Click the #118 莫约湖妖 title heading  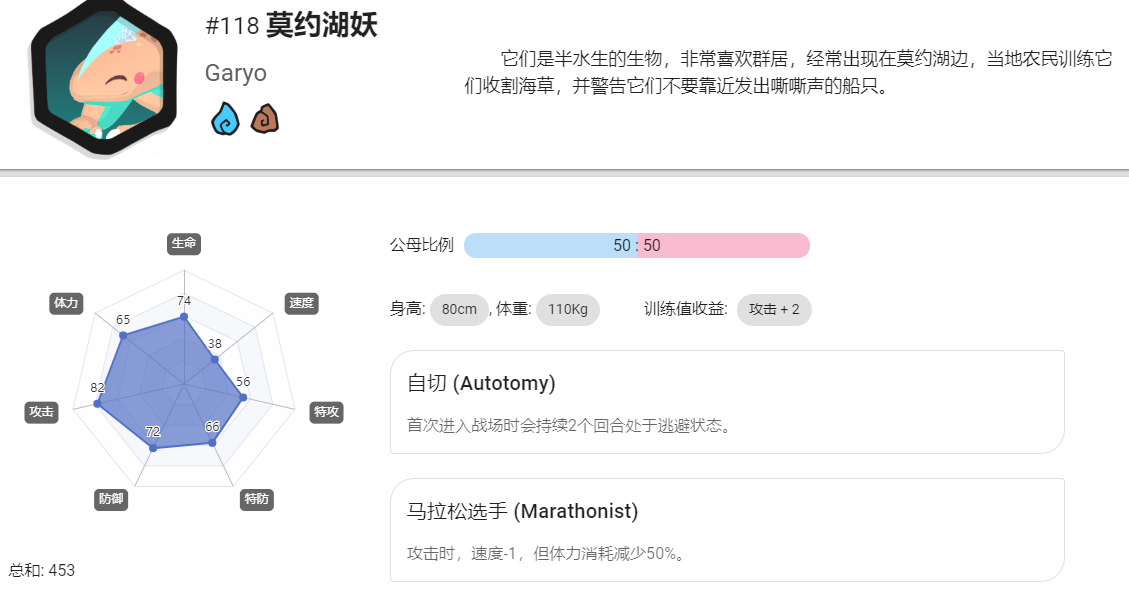click(292, 26)
